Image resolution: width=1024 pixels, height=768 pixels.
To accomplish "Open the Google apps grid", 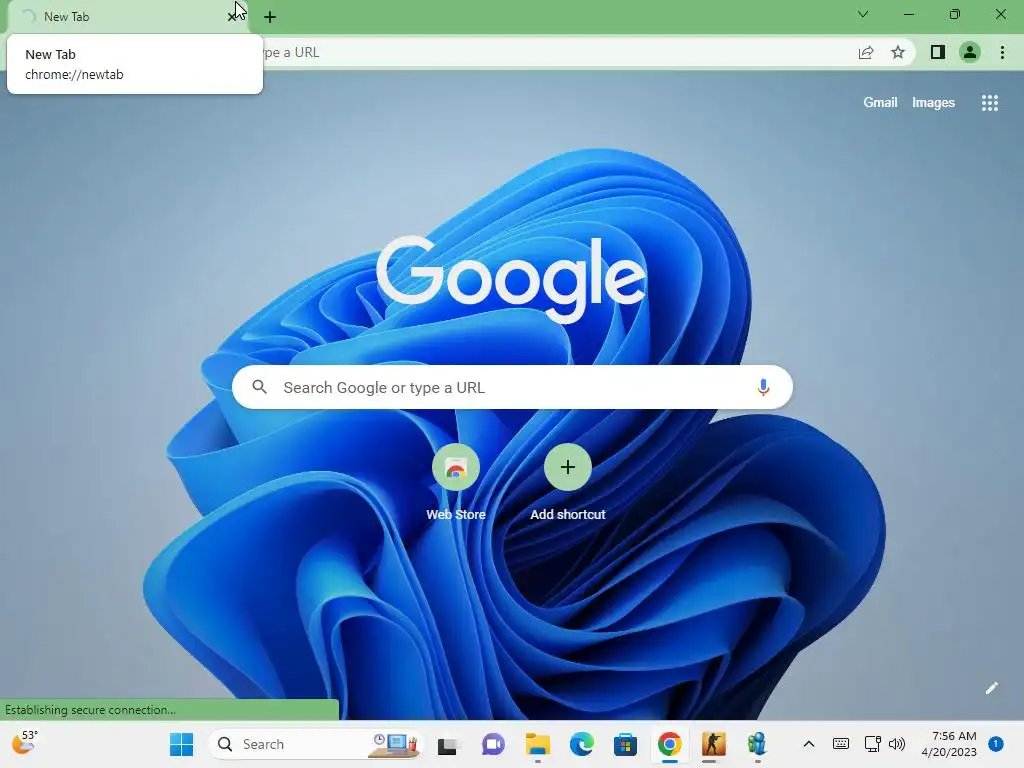I will pyautogui.click(x=990, y=103).
